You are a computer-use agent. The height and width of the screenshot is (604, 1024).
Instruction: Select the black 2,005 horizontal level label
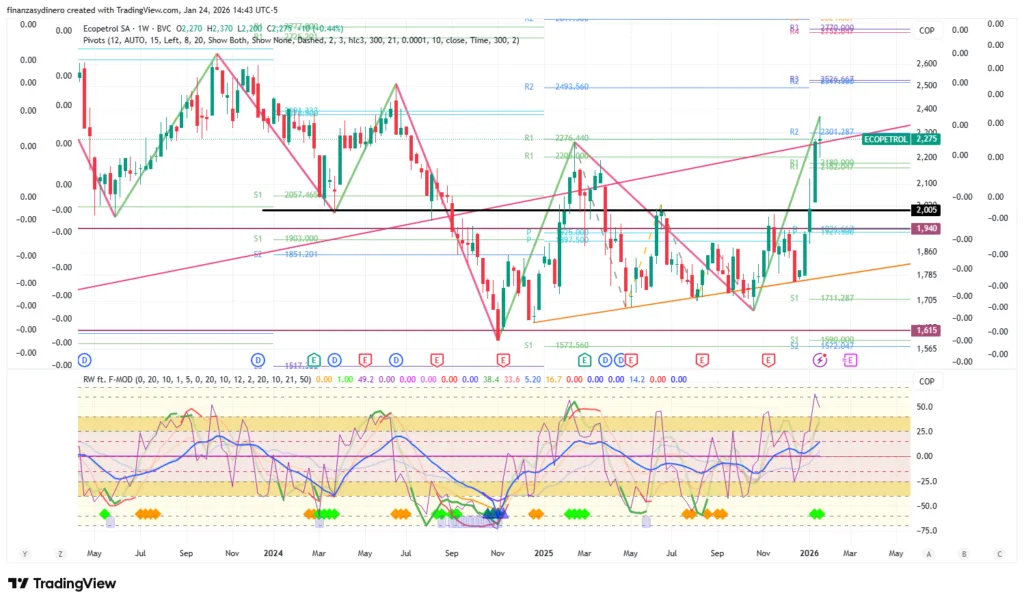pyautogui.click(x=925, y=210)
